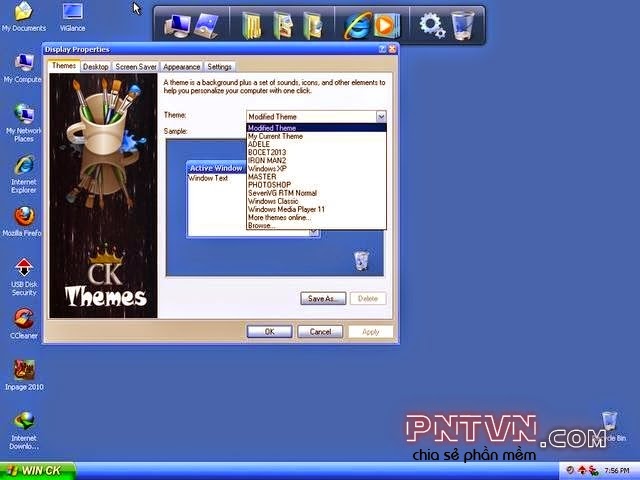Viewport: 640px width, 480px height.
Task: Open the Appearance tab
Action: (x=182, y=67)
